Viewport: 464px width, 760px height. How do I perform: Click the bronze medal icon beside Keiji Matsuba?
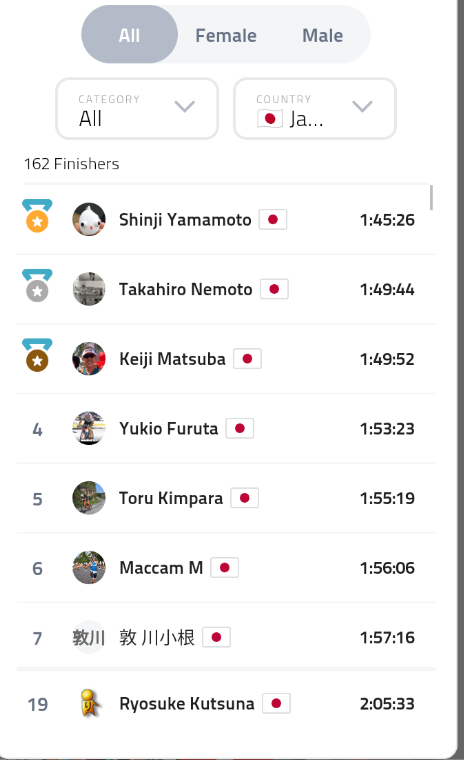pyautogui.click(x=37, y=355)
